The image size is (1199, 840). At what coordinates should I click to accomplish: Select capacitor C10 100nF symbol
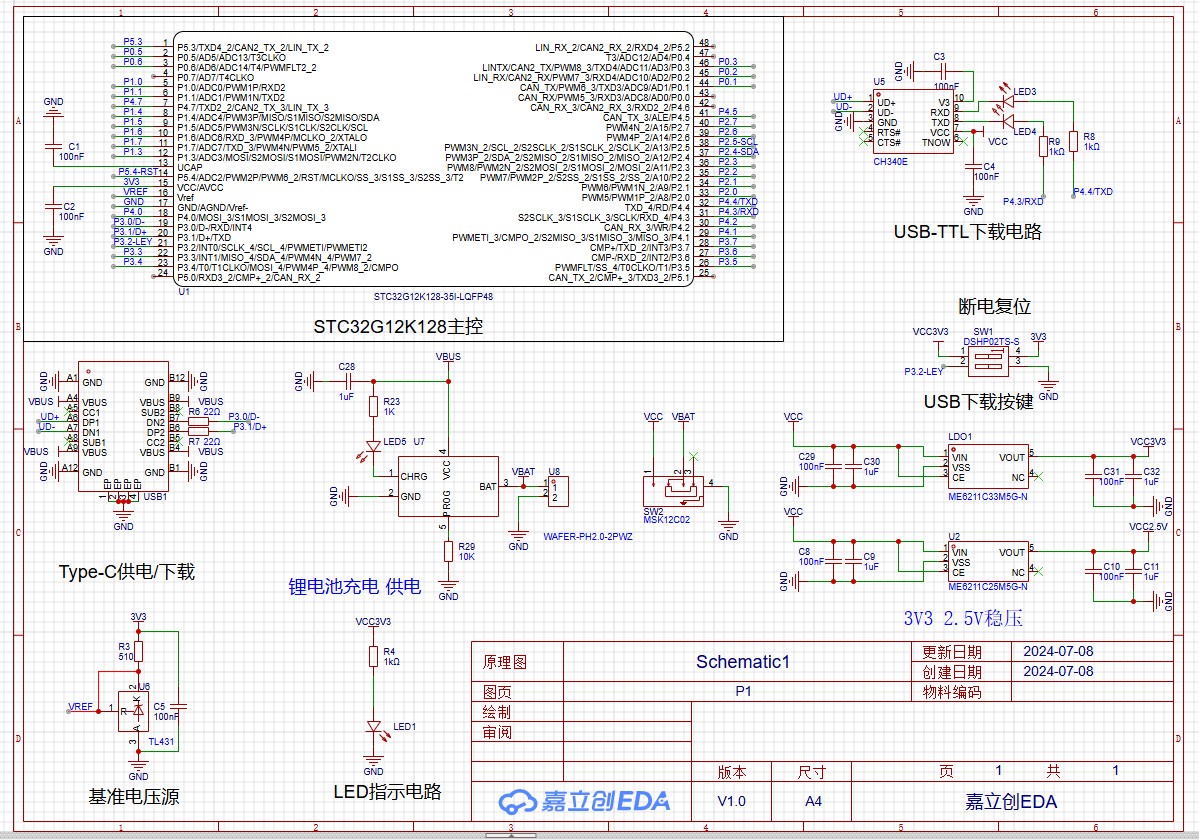click(1094, 572)
